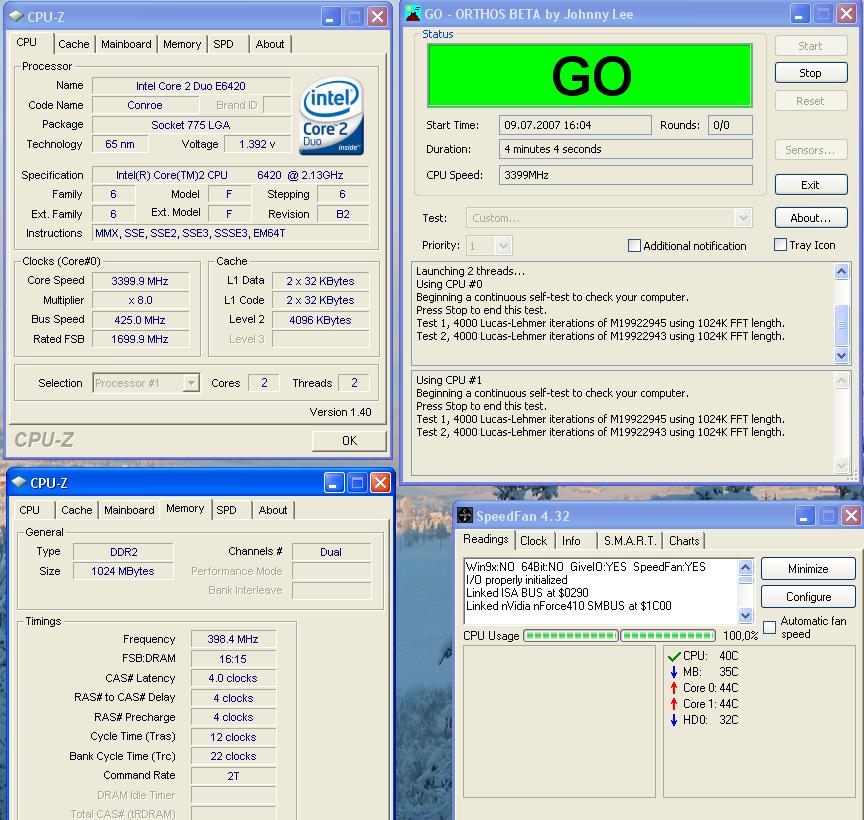Close the CPU-Z Memory window
This screenshot has height=820, width=864.
click(380, 483)
